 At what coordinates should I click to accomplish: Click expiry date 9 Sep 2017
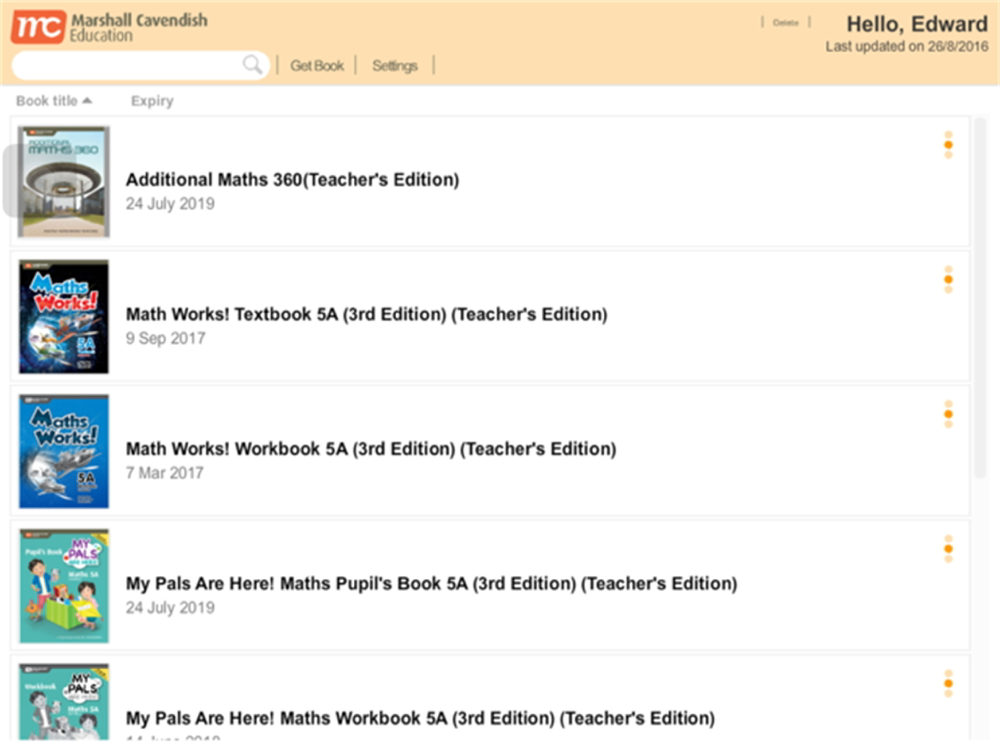(x=165, y=338)
